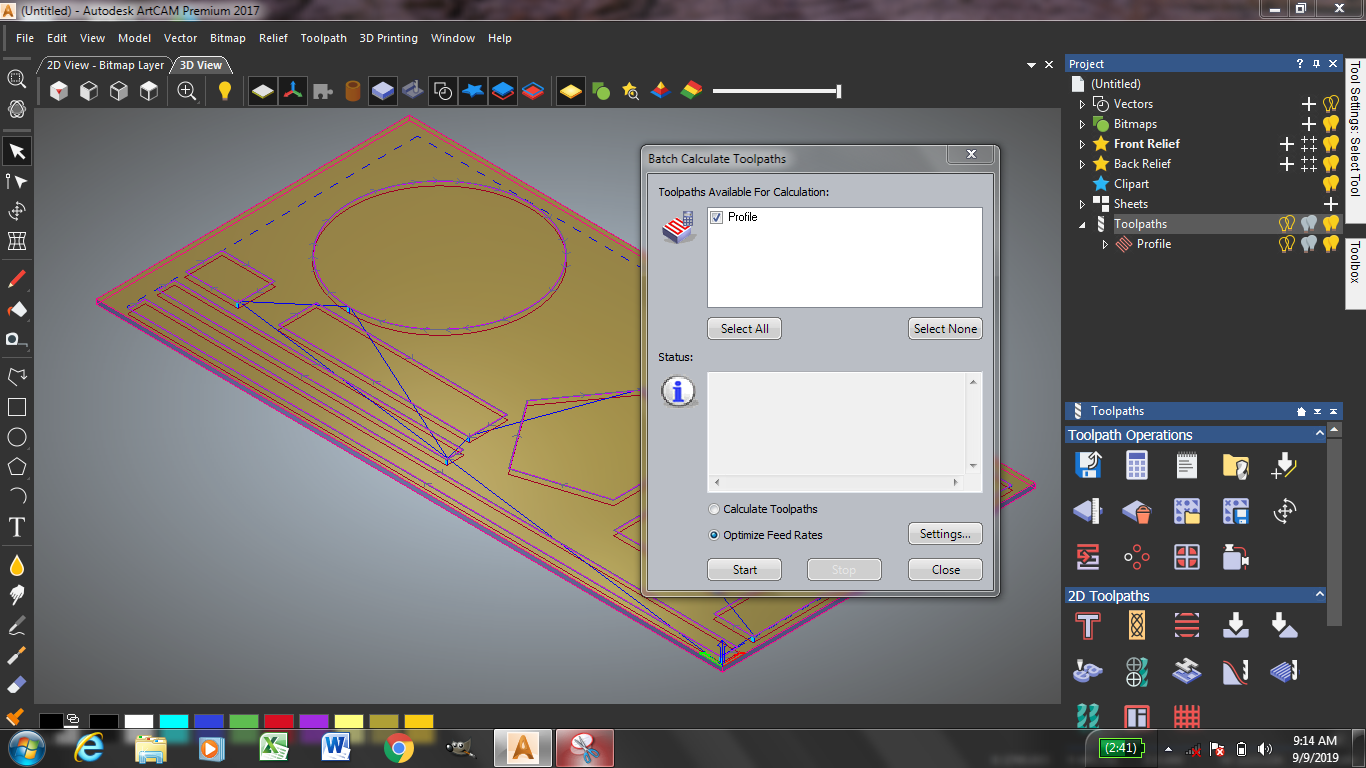Choose the Create Circle tool

(x=17, y=437)
